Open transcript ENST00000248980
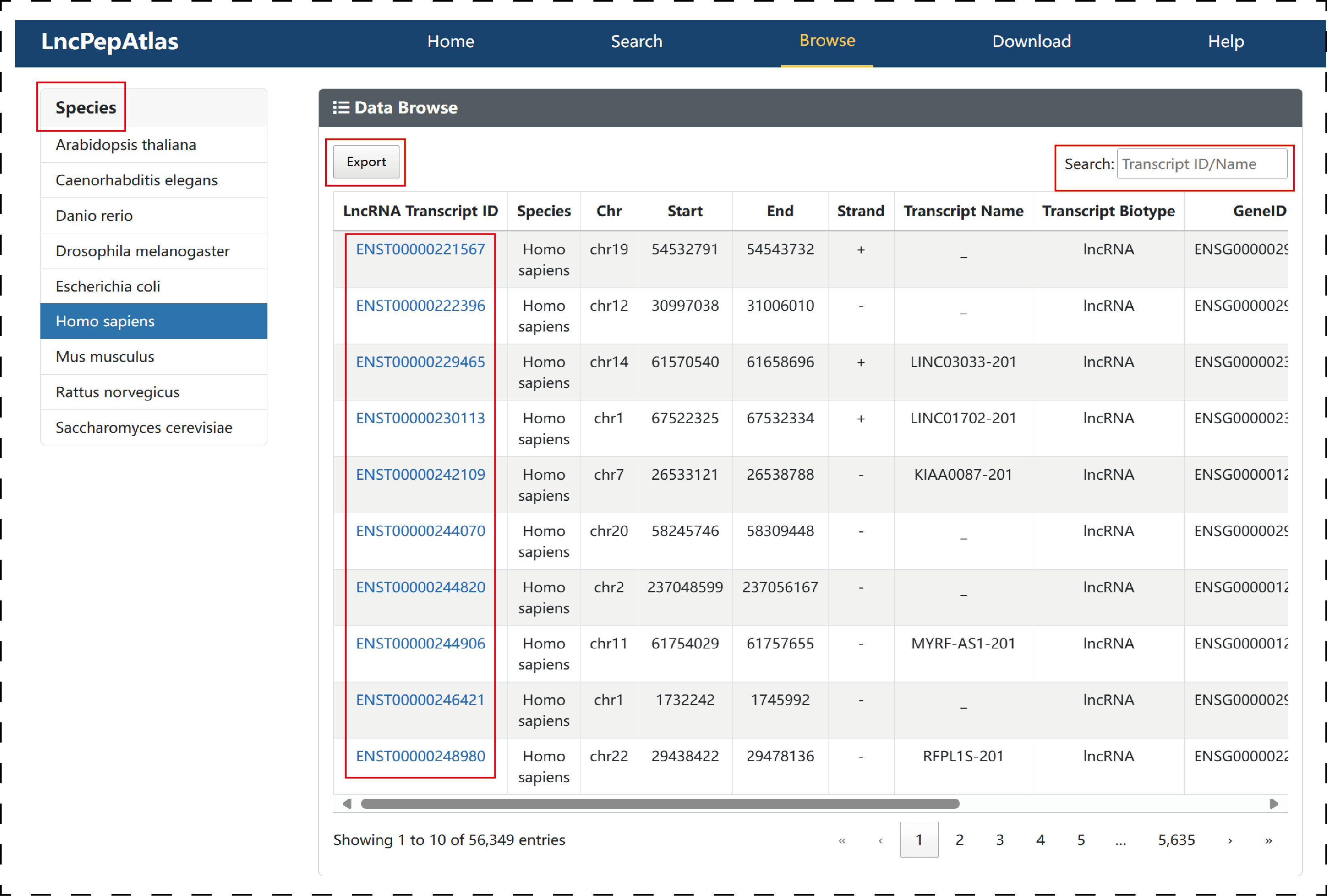 coord(420,756)
